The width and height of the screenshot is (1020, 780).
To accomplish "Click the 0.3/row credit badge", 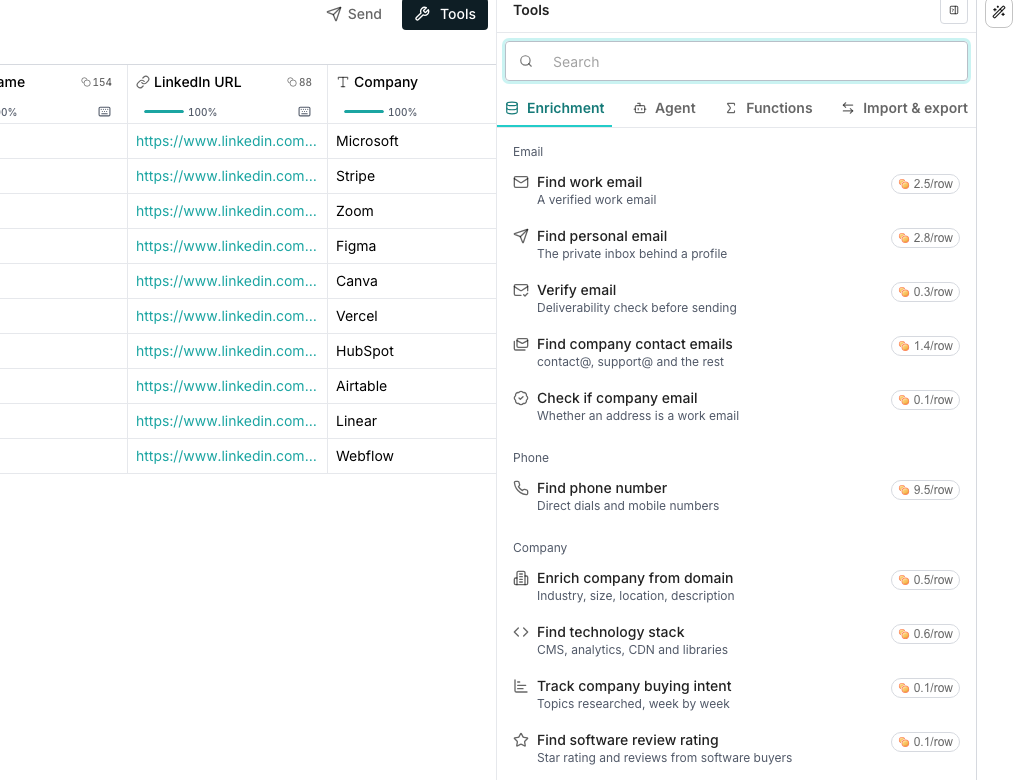I will point(925,292).
